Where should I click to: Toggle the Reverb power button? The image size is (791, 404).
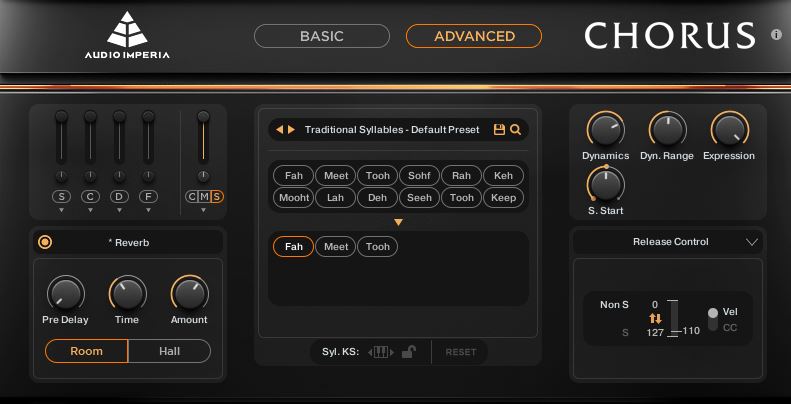pos(44,242)
